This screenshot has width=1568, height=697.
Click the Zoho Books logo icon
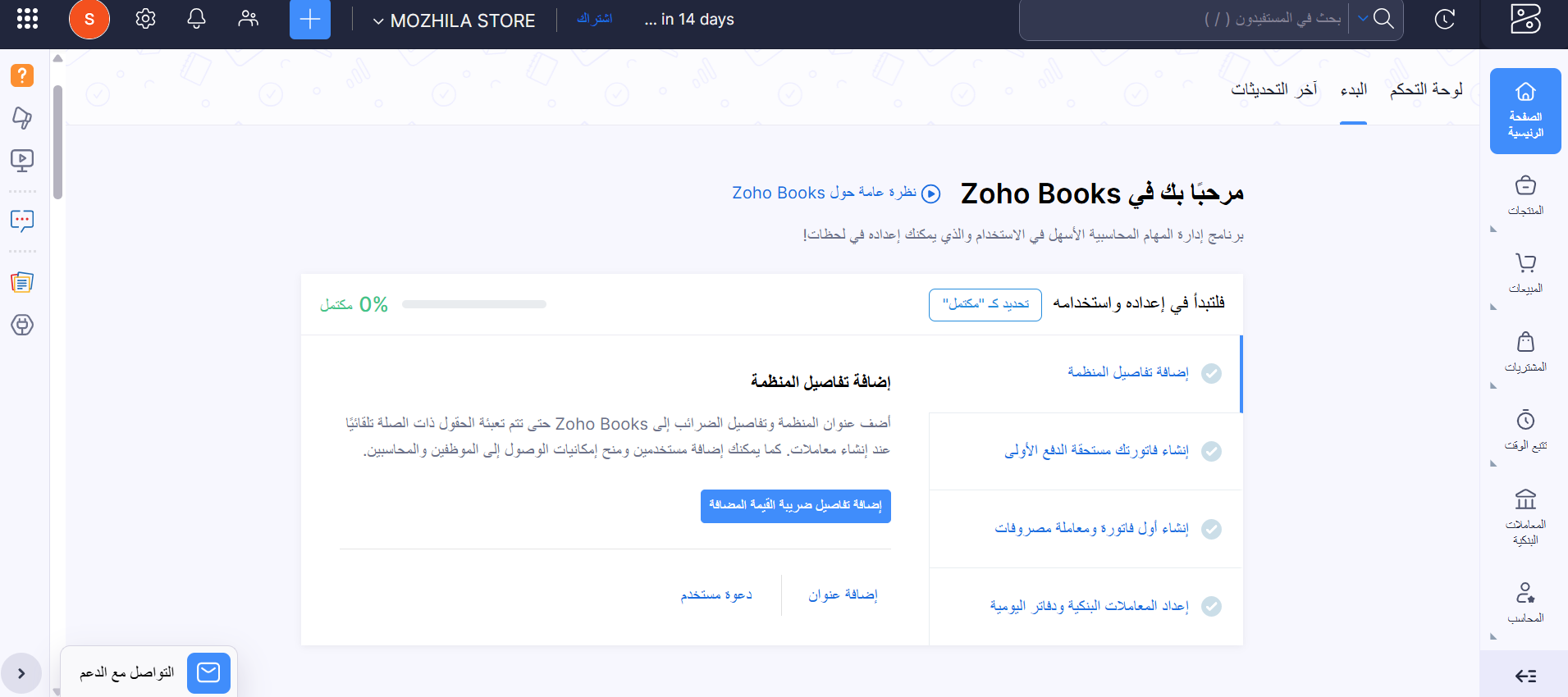pos(1525,18)
